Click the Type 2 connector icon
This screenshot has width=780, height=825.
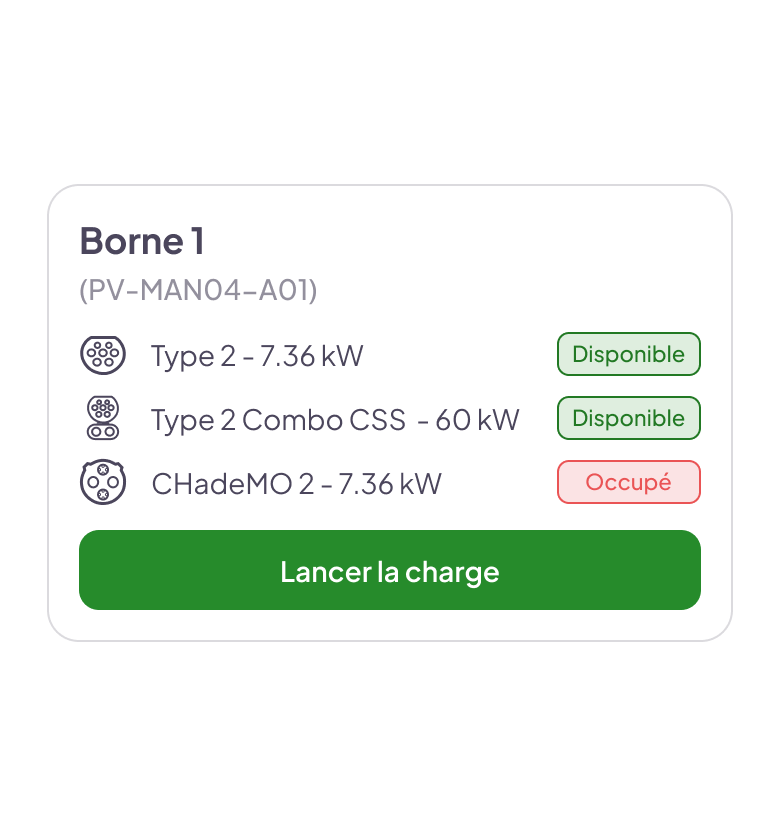[103, 355]
